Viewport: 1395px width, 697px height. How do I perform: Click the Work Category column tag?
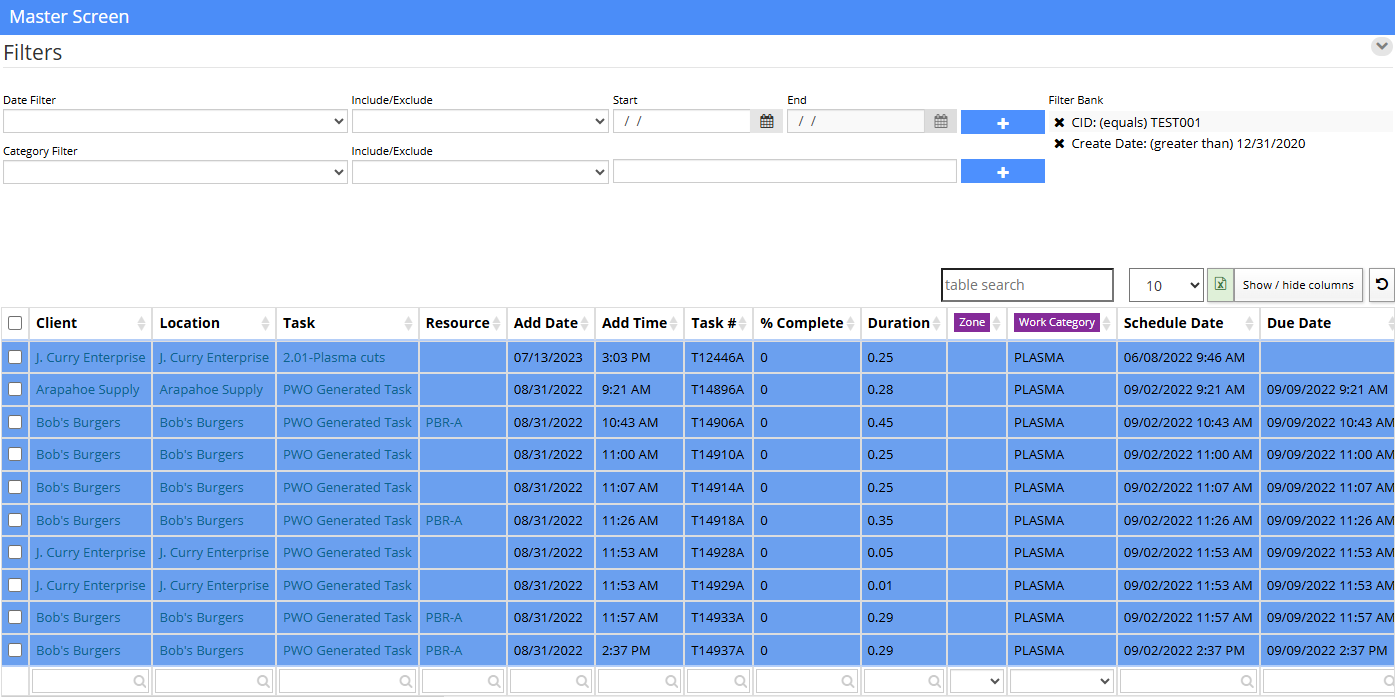(1056, 323)
